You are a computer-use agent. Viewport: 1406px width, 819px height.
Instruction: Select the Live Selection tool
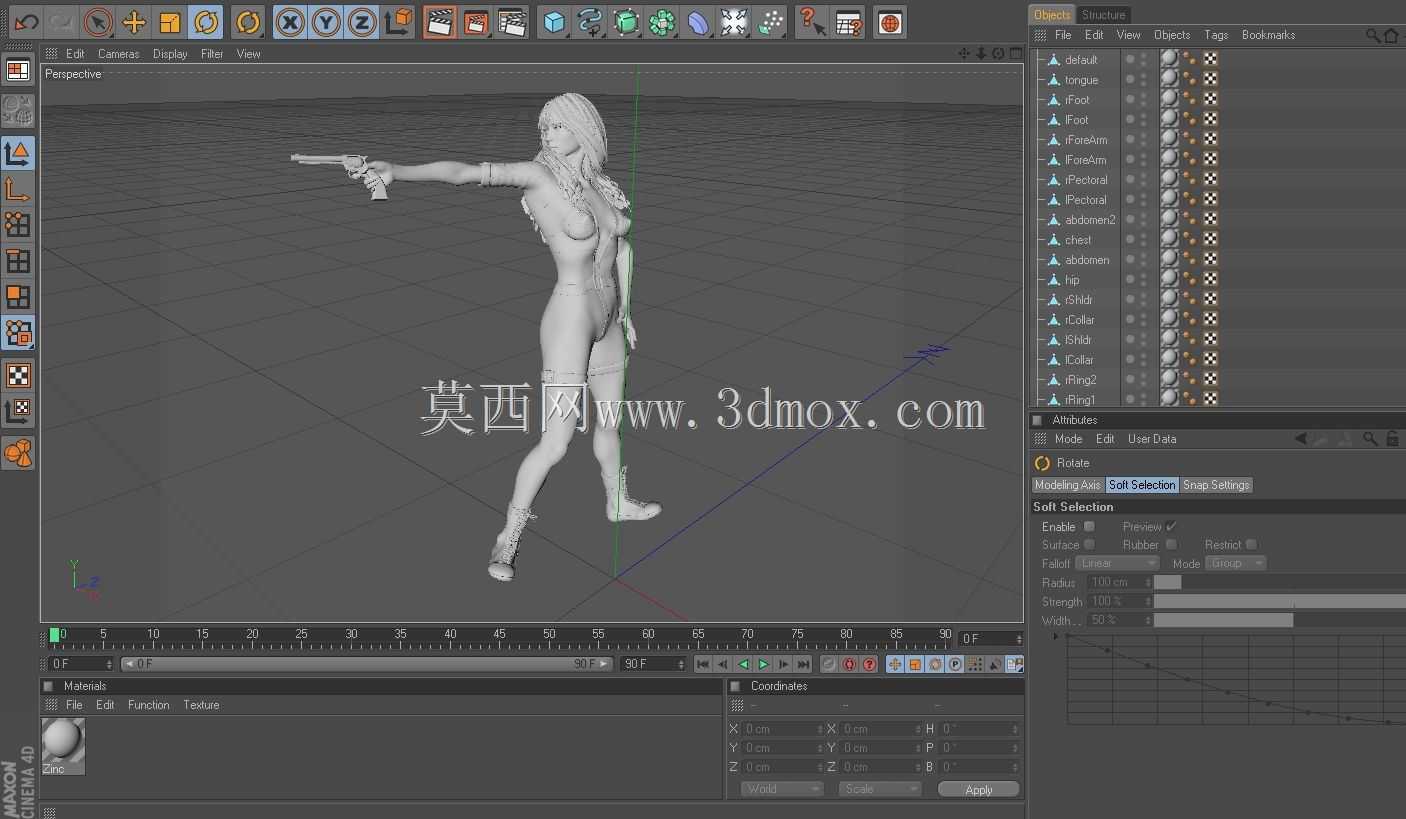click(x=97, y=21)
